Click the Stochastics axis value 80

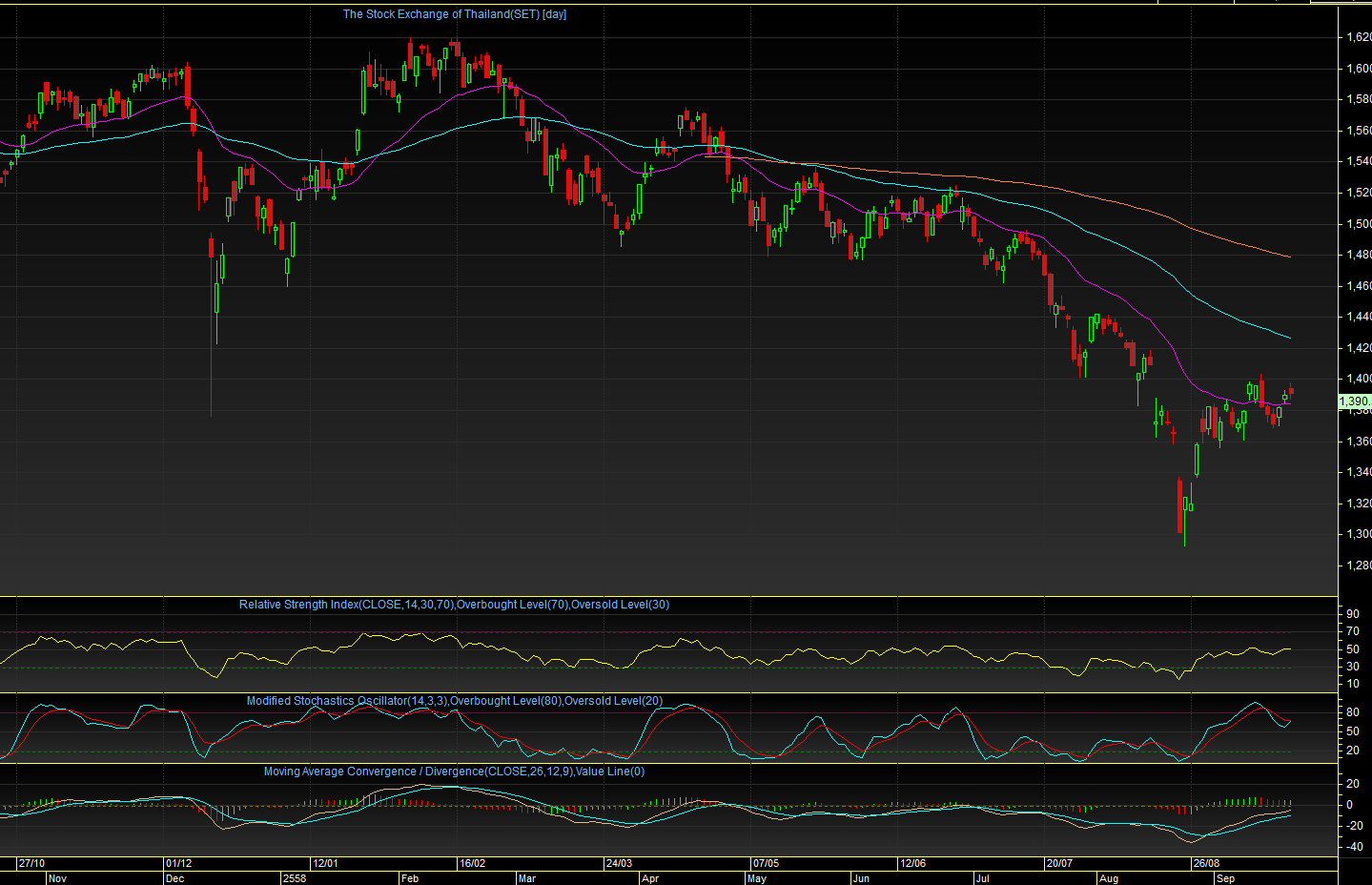(1353, 712)
